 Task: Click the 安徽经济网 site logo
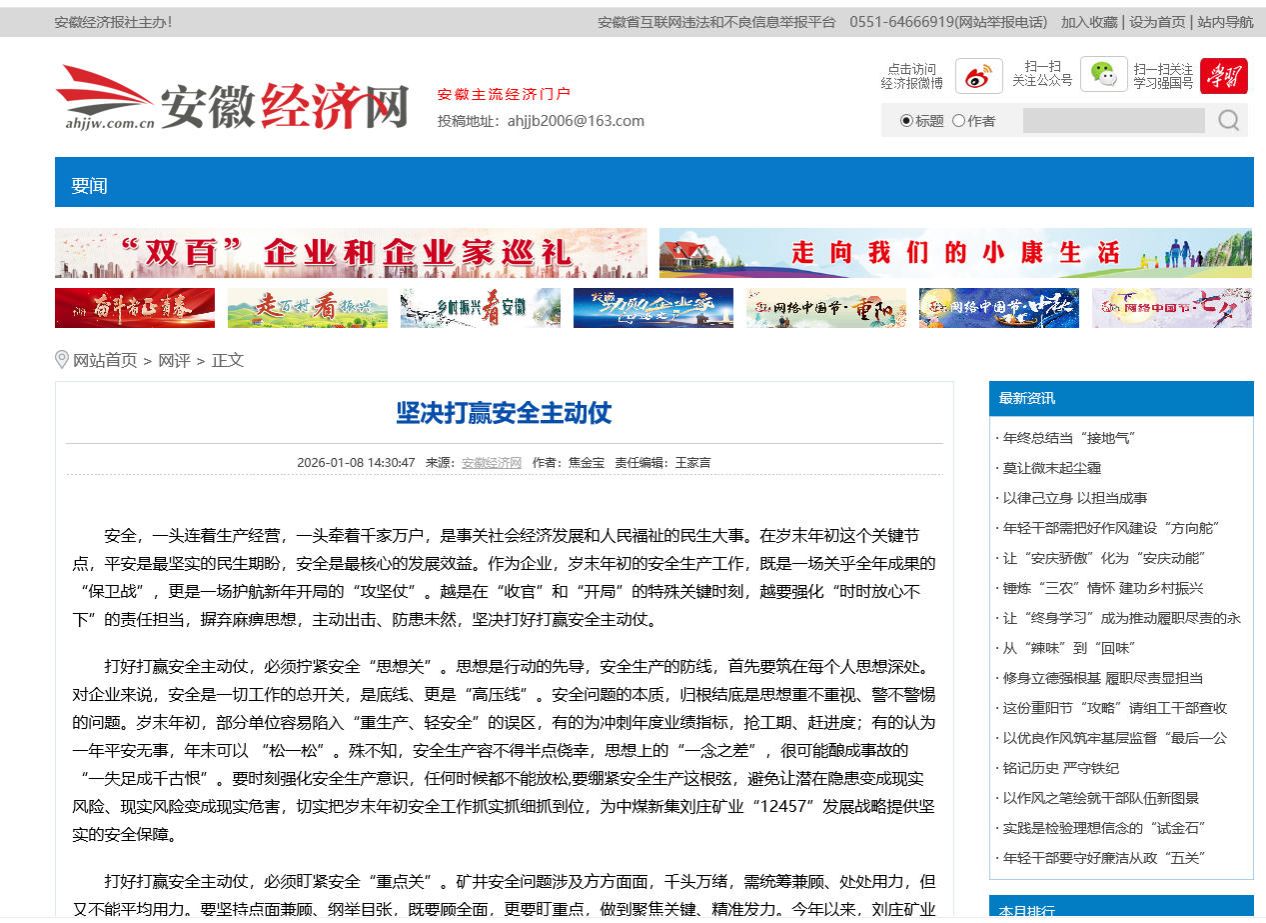232,100
